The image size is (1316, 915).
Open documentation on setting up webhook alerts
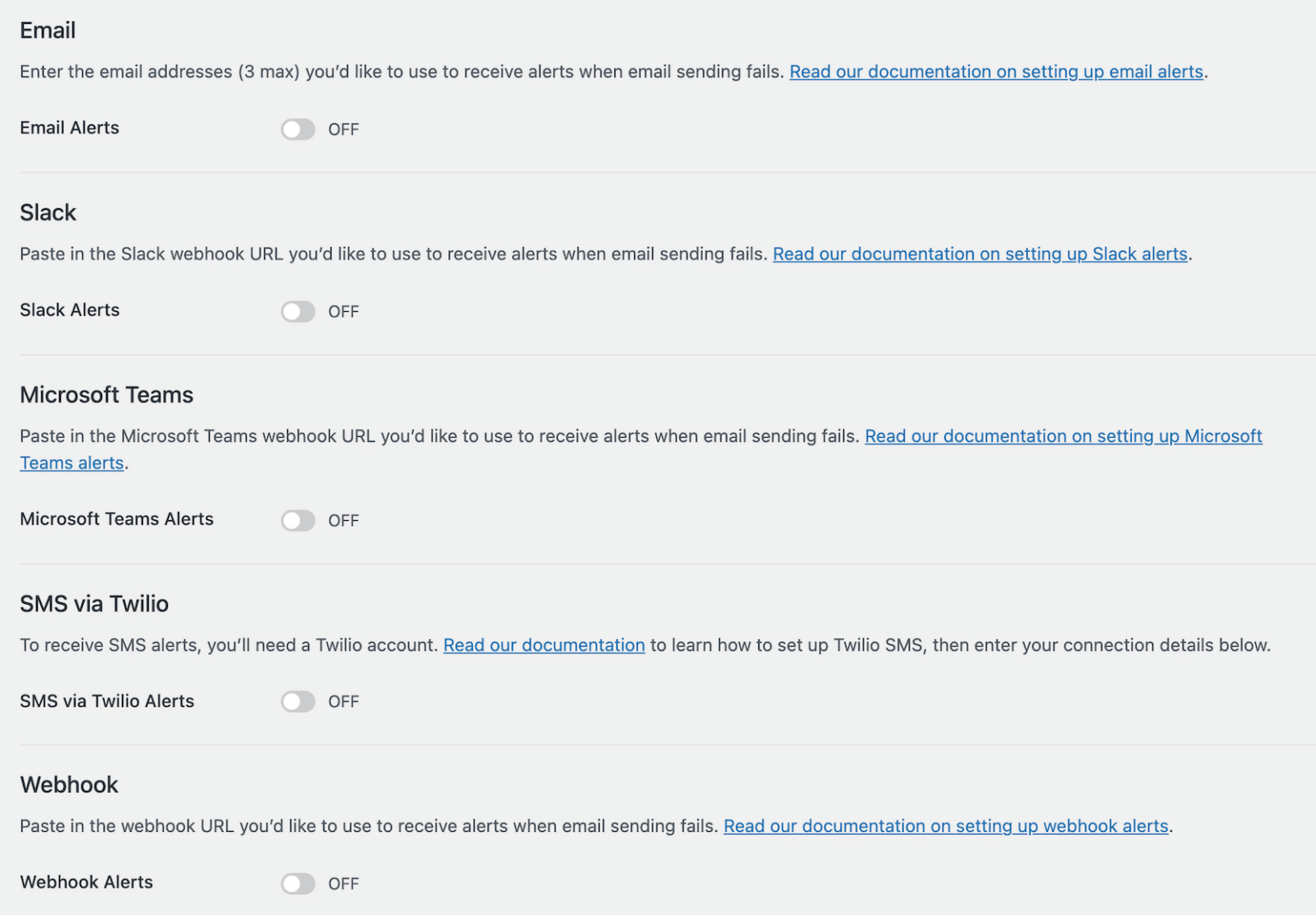[946, 826]
